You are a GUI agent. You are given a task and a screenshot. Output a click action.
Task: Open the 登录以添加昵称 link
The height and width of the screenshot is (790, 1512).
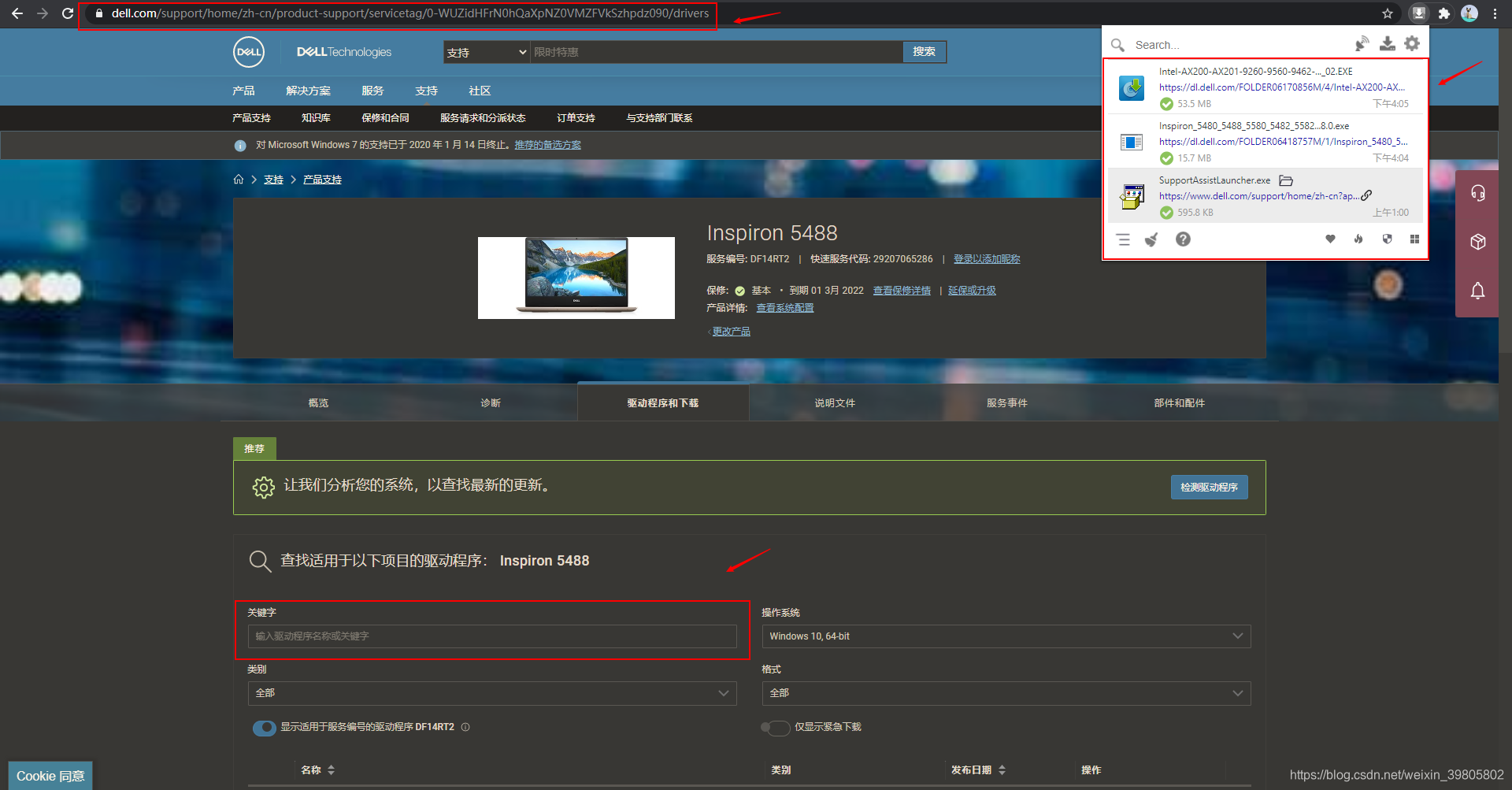tap(987, 259)
